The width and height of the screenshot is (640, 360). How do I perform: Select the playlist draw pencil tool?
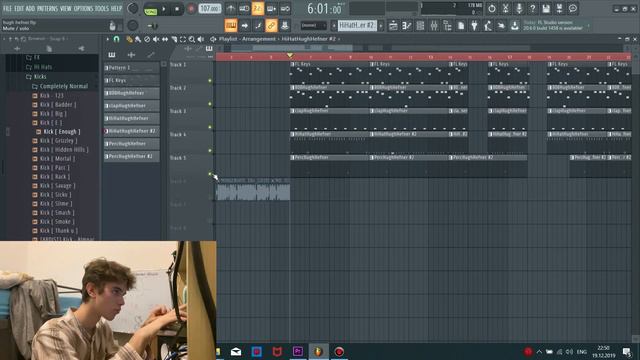pos(129,39)
